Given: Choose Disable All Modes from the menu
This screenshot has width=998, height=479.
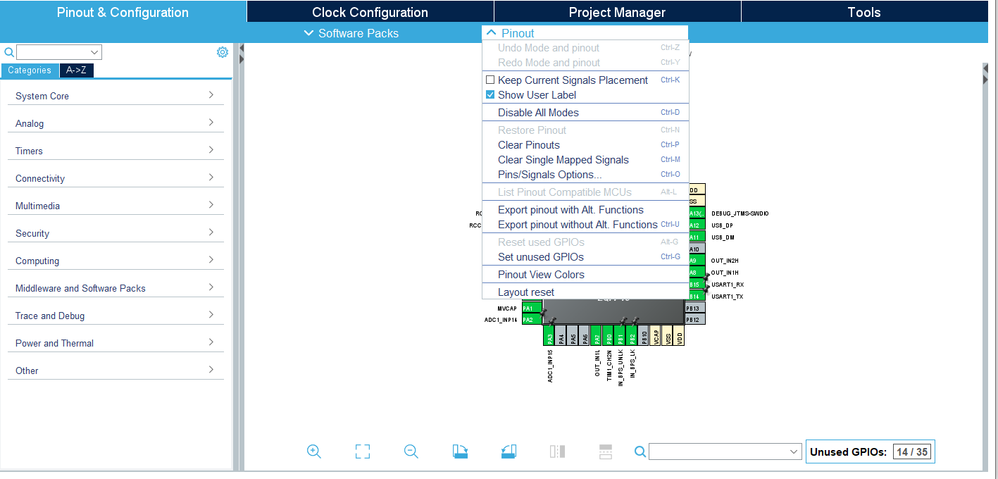Looking at the screenshot, I should (x=585, y=113).
